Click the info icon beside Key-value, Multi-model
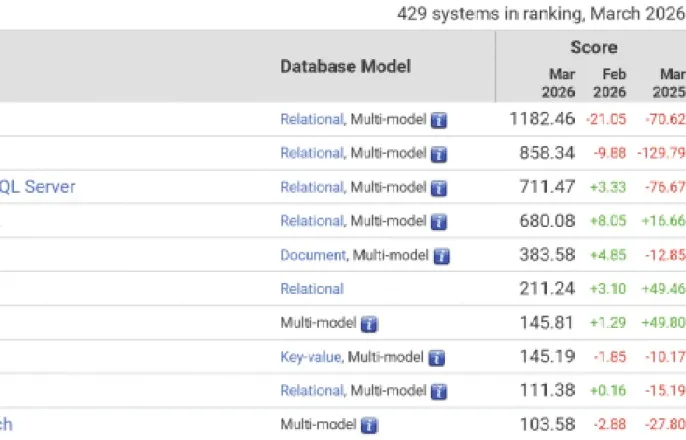This screenshot has height=440, width=686. coord(435,357)
